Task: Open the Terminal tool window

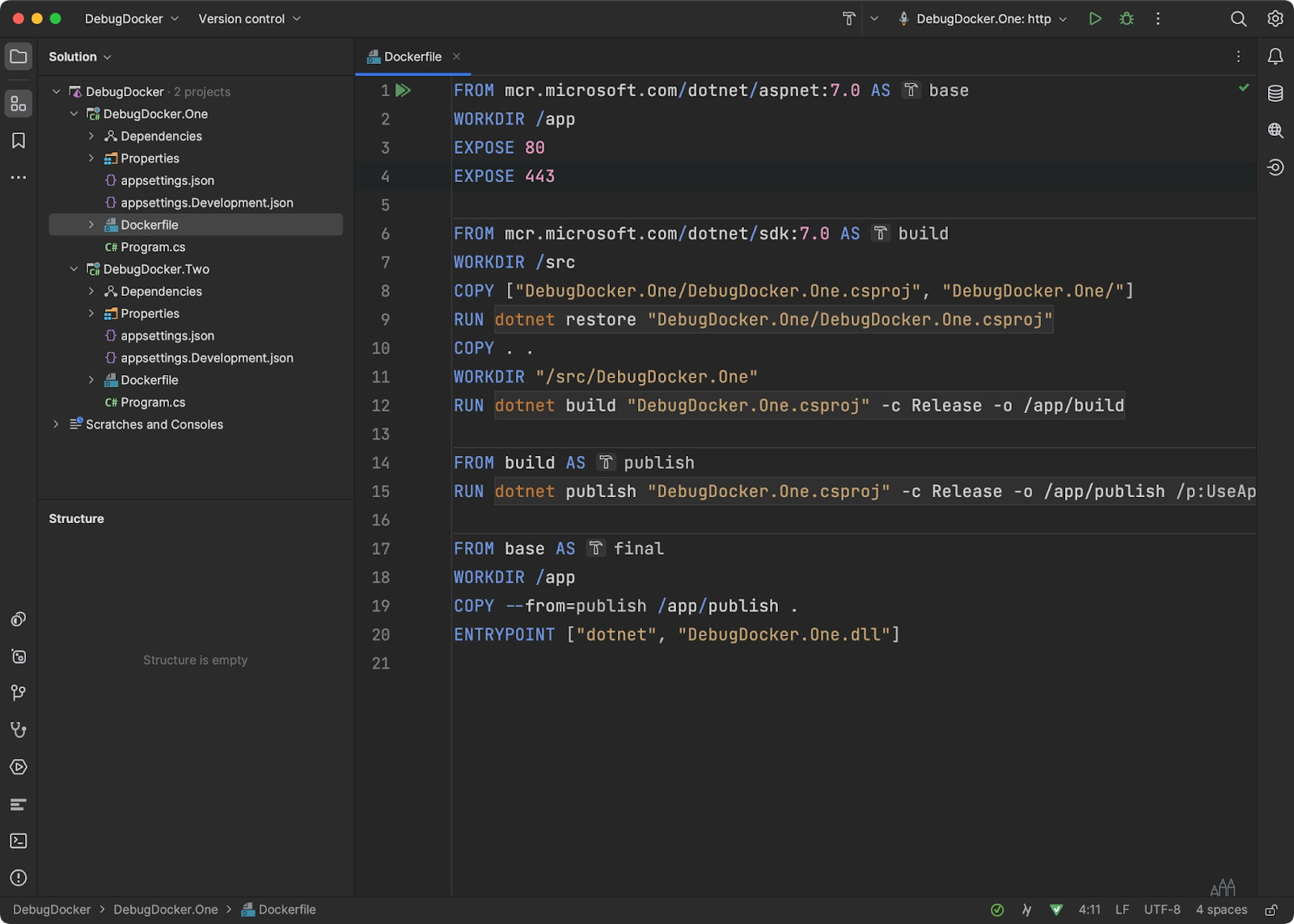Action: point(19,841)
